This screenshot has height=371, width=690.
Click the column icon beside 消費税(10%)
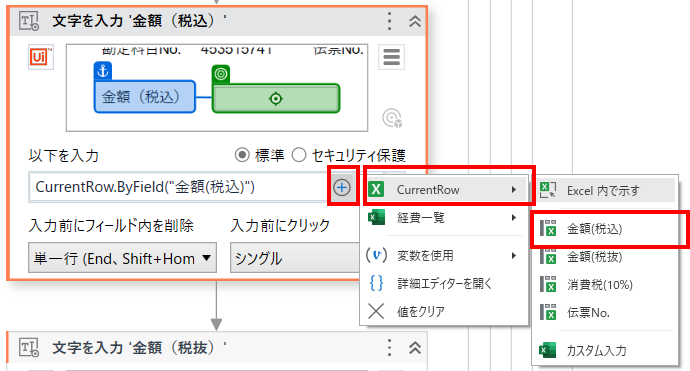click(548, 285)
